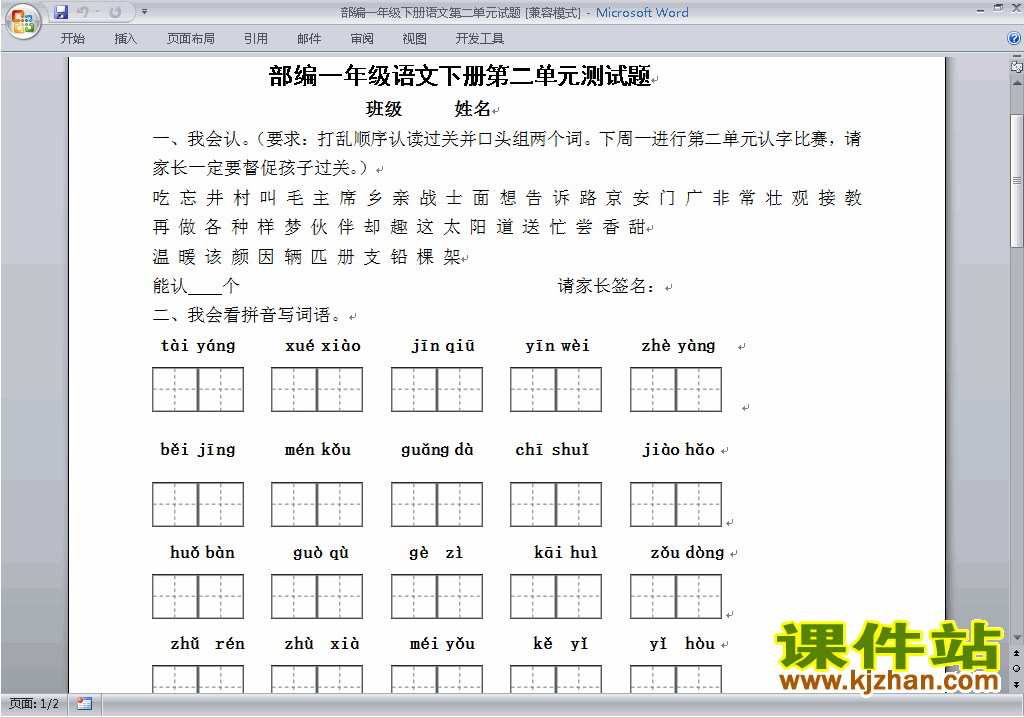1024x718 pixels.
Task: Click the Previous Page double-arrow button
Action: click(1016, 653)
